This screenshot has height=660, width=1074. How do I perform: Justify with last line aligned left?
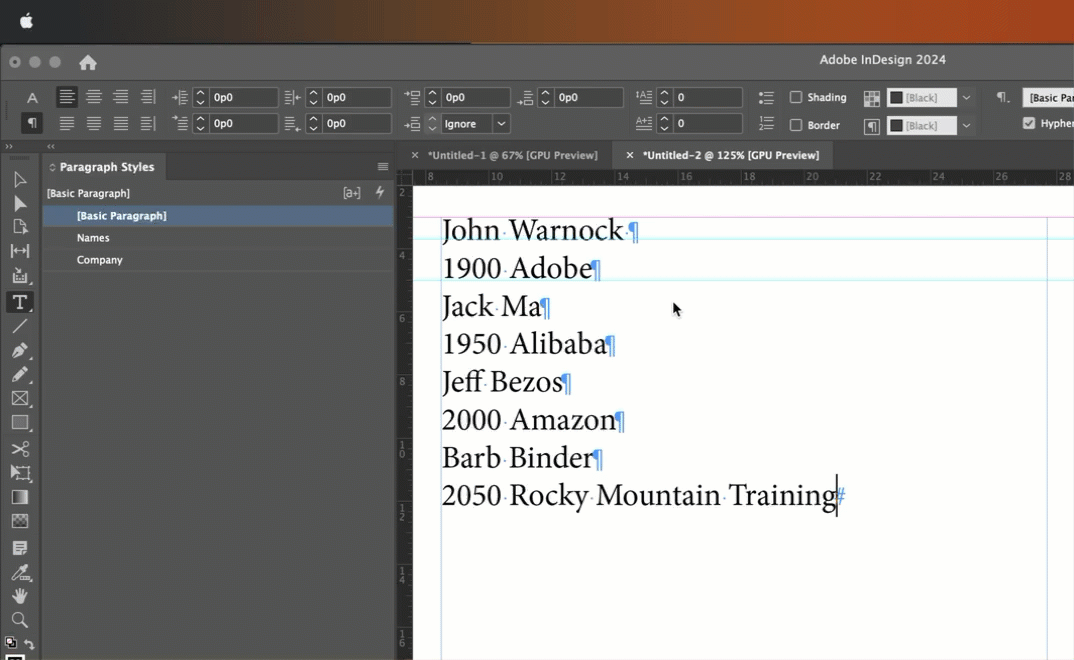[66, 123]
